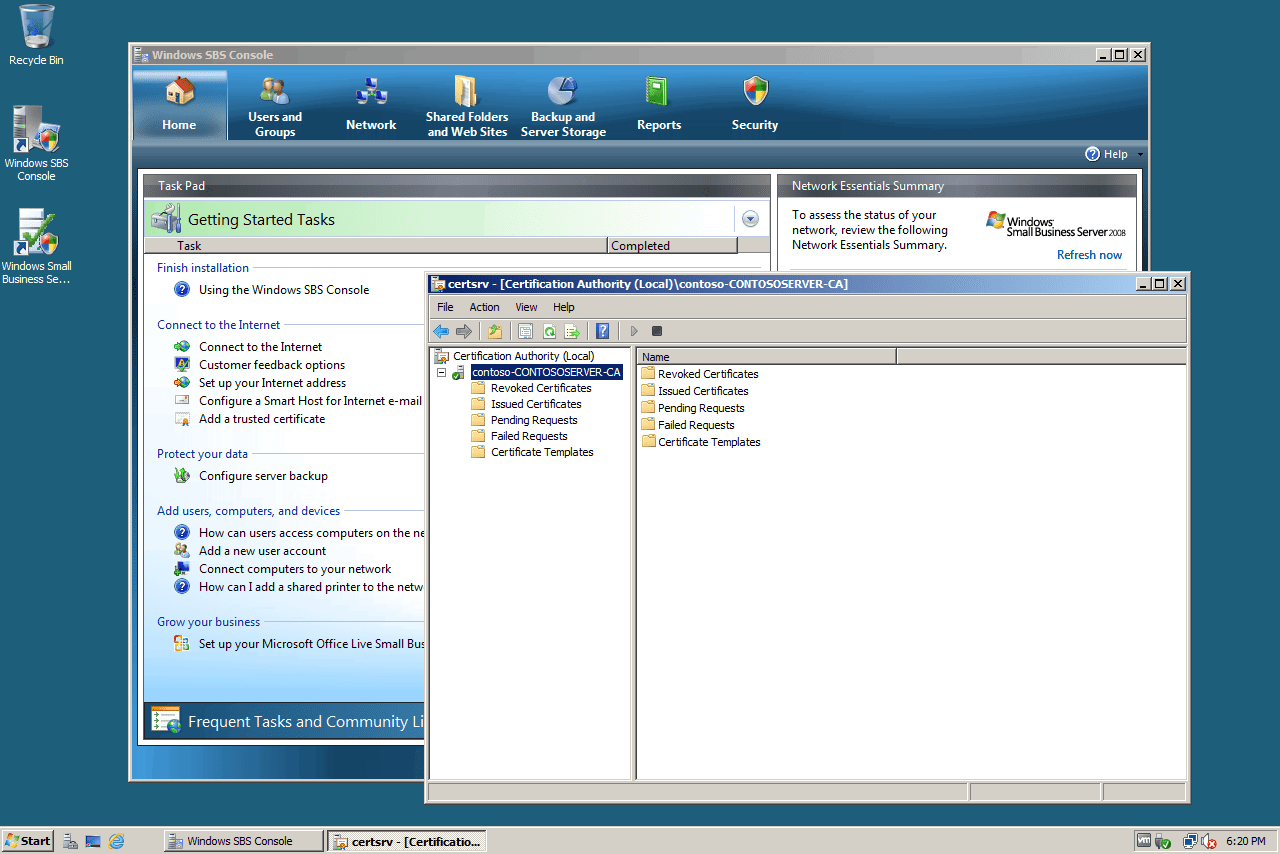
Task: Select Pending Requests in the right list
Action: tap(701, 408)
